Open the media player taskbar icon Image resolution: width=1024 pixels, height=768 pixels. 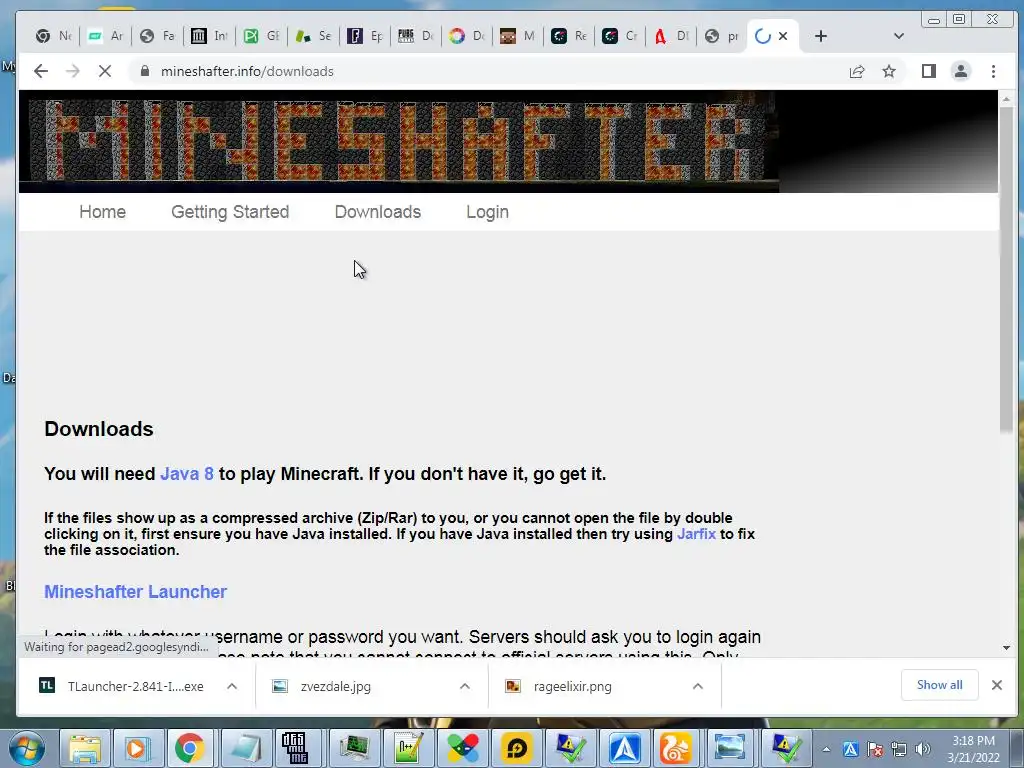137,748
